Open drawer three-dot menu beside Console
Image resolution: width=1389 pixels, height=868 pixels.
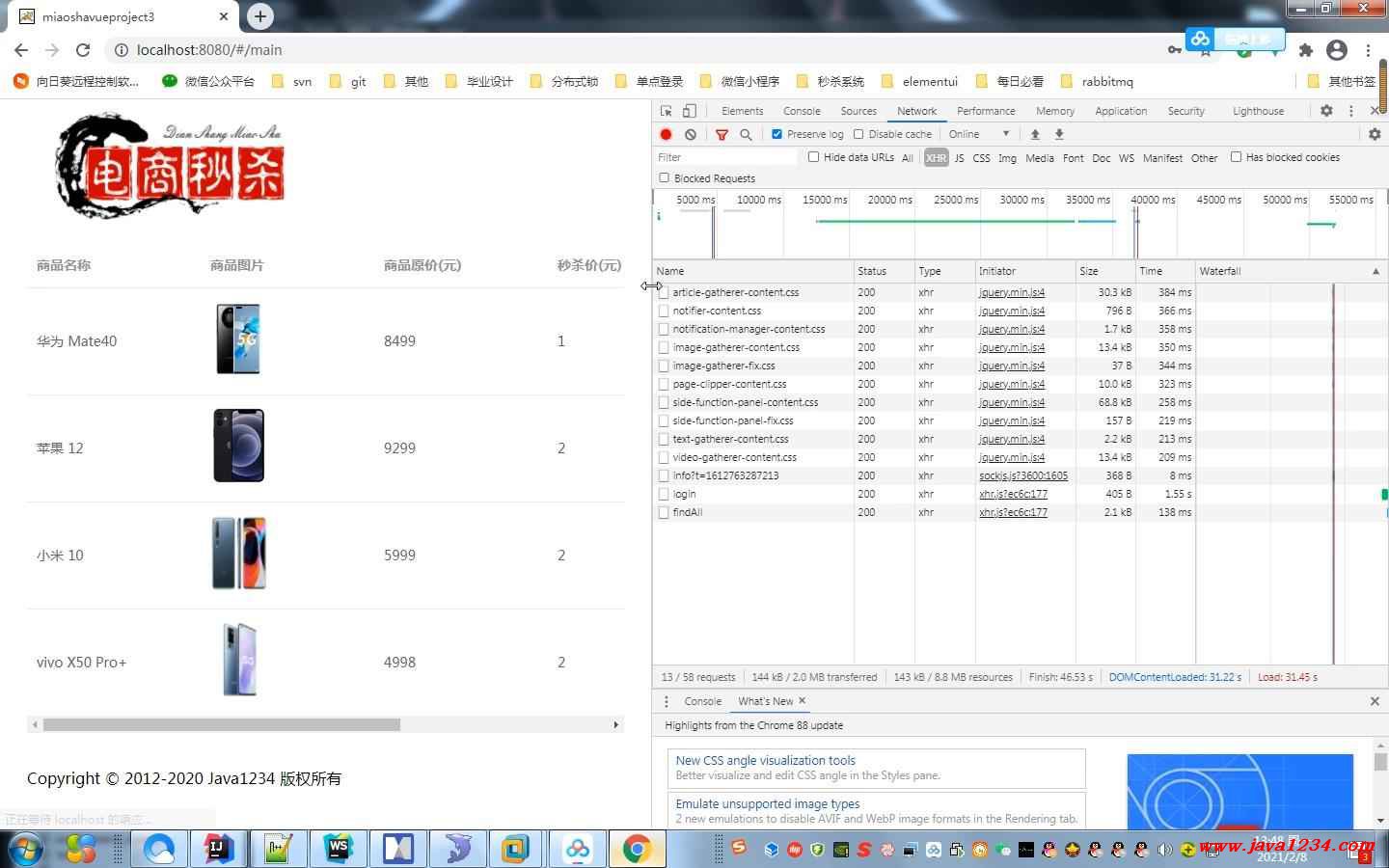(x=666, y=701)
